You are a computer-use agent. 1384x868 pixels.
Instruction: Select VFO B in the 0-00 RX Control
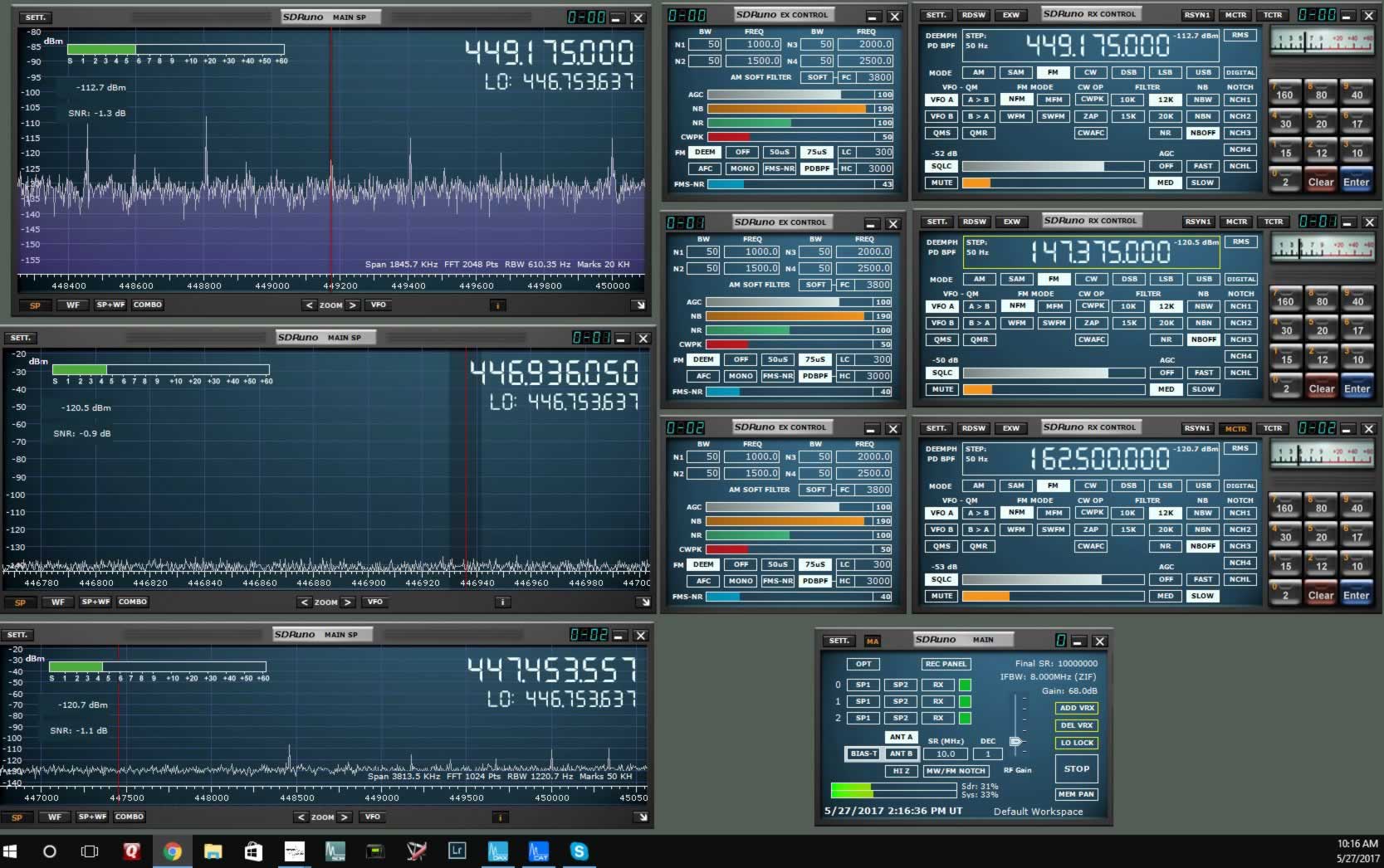pos(941,116)
